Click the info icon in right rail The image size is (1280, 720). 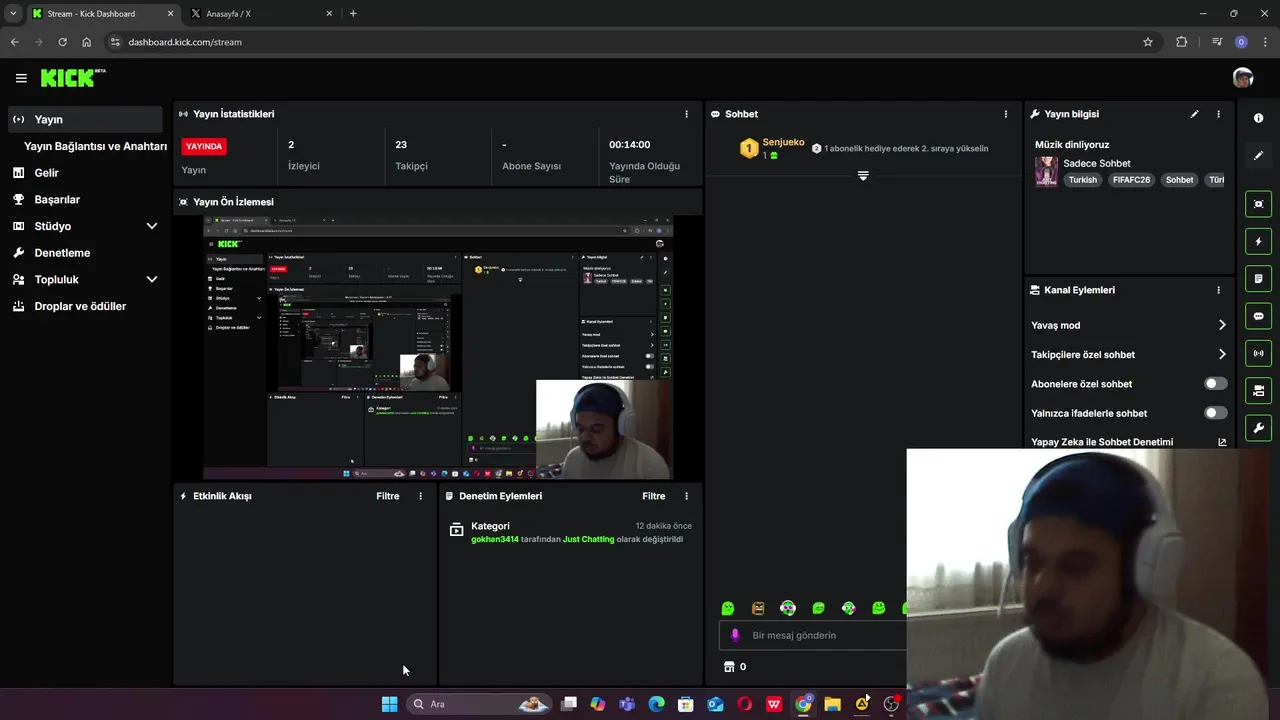point(1258,118)
